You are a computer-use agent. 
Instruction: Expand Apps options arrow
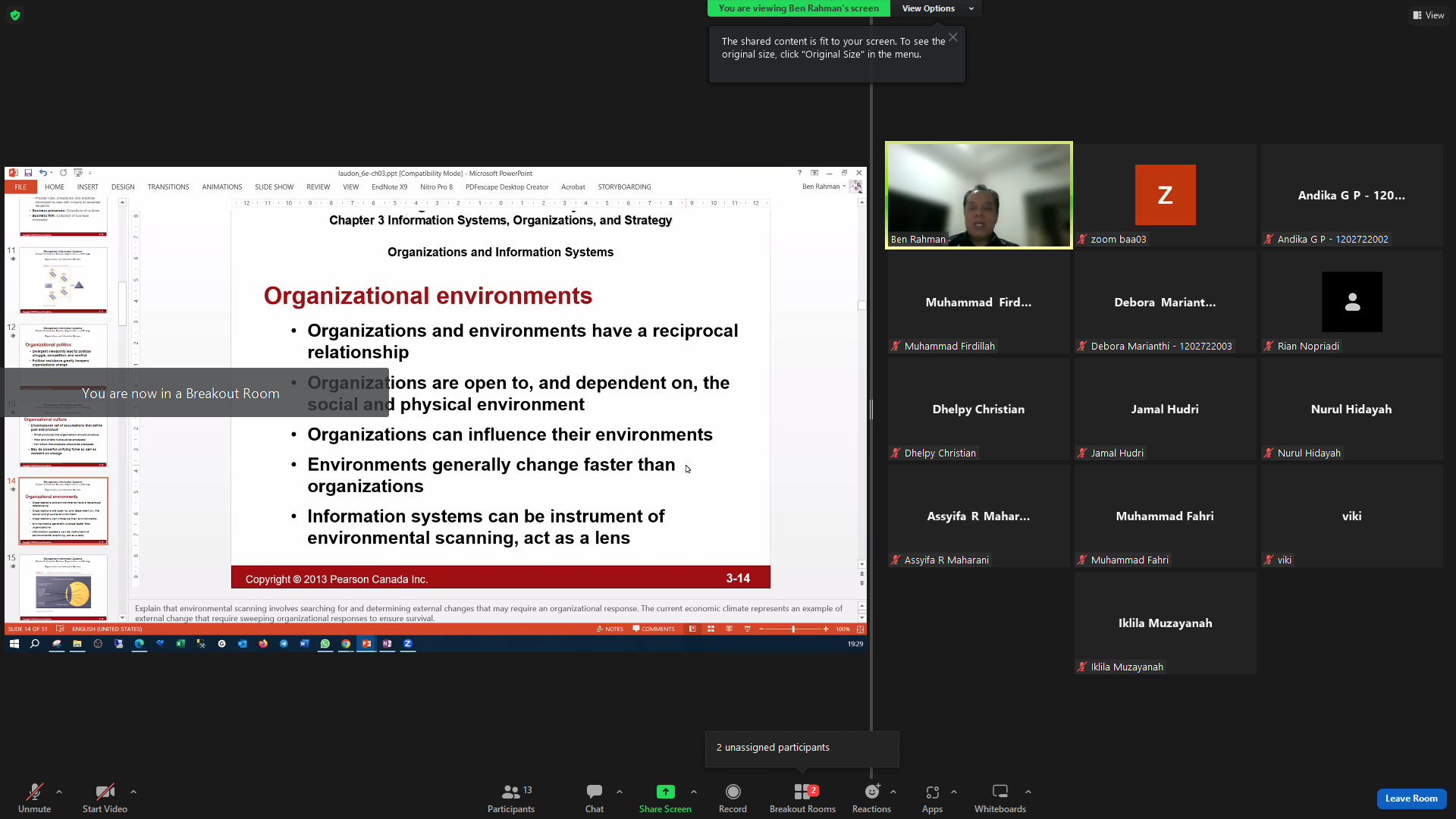pos(954,792)
